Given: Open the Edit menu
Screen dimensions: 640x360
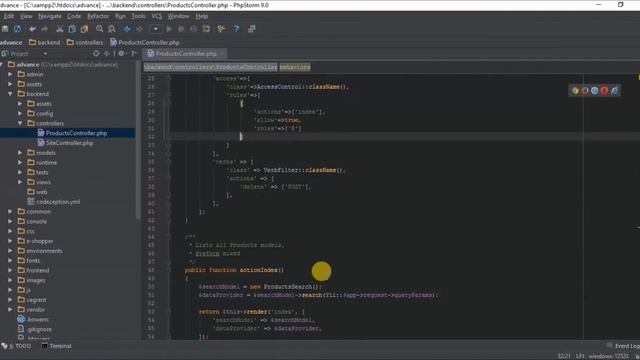Looking at the screenshot, I should [9, 16].
